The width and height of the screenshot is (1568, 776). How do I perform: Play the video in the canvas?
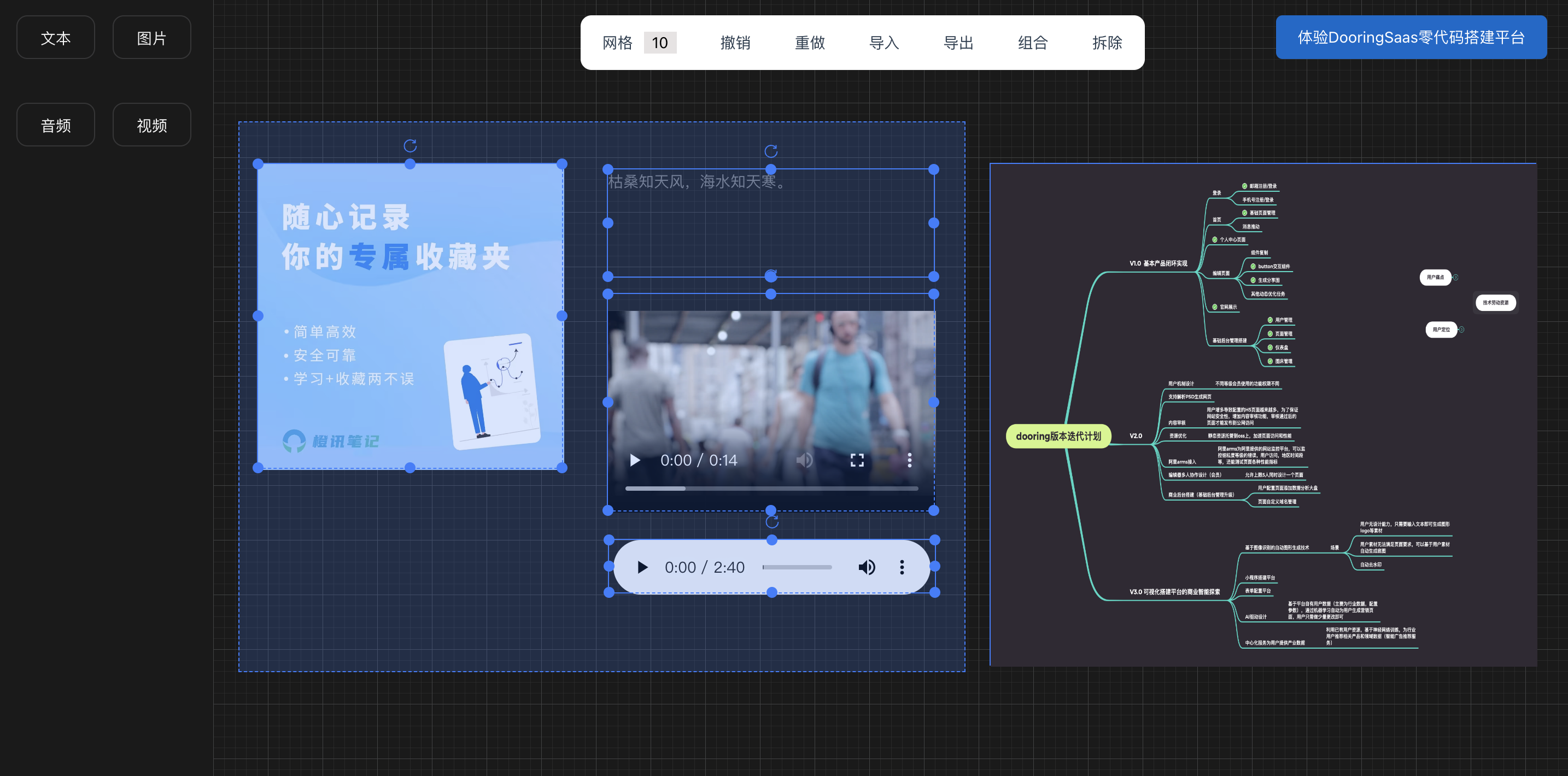[x=635, y=460]
